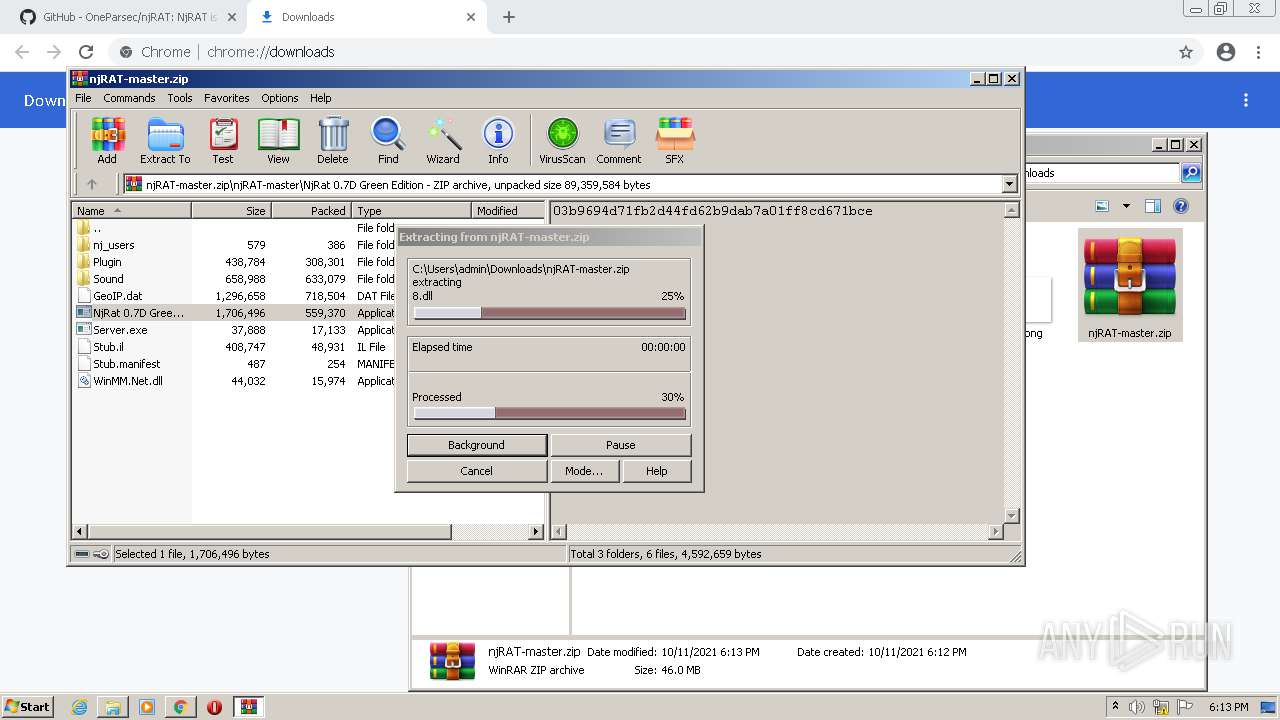This screenshot has height=720, width=1280.
Task: Click comment pane vertical scrollbar down arrow
Action: (1011, 515)
